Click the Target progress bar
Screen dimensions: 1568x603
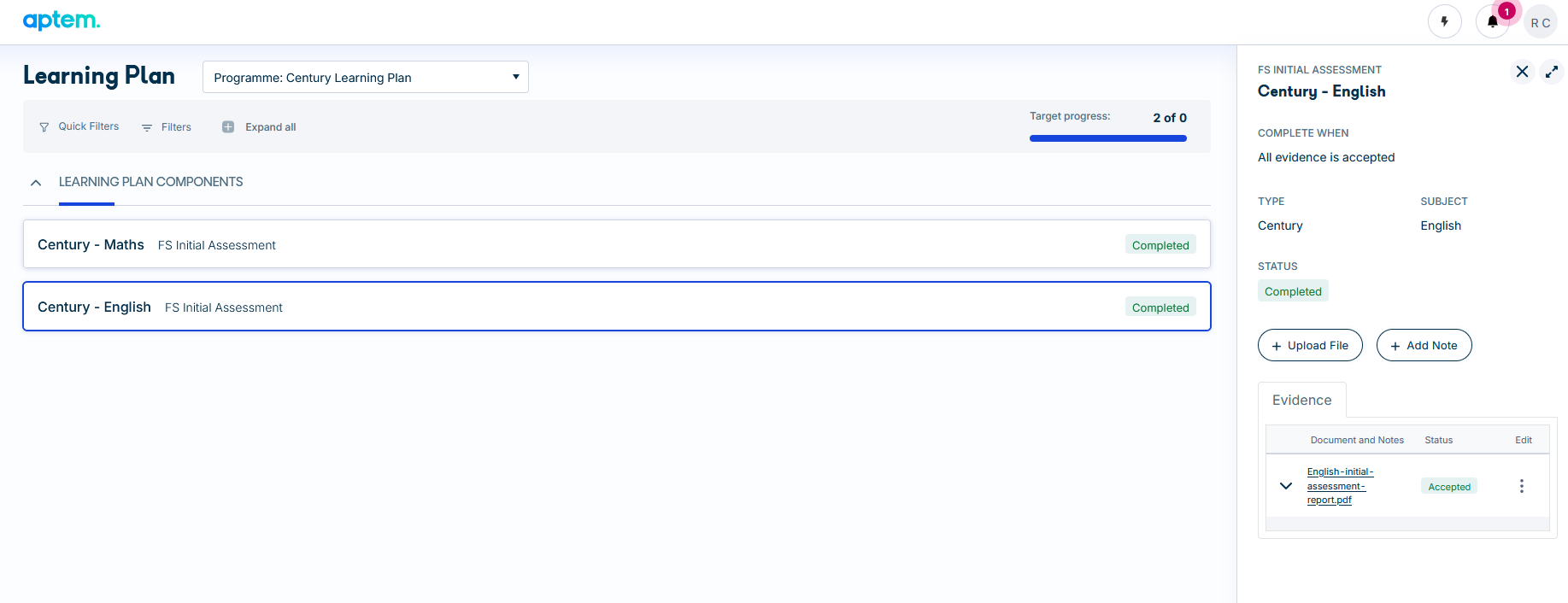pos(1107,138)
